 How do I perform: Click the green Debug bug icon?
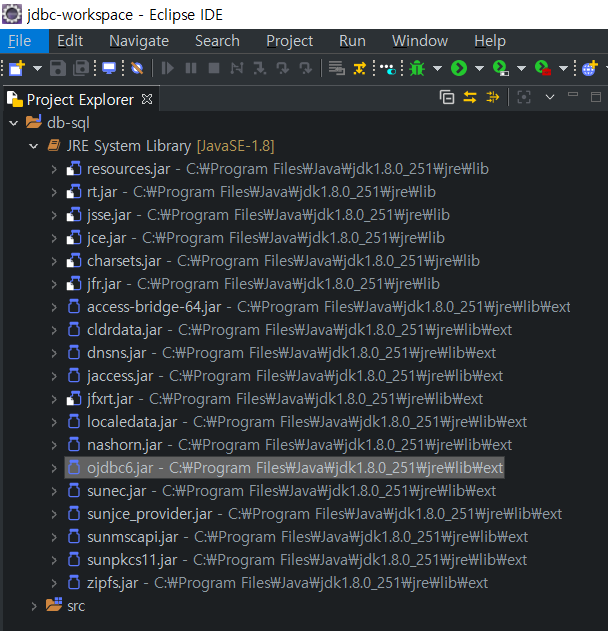417,68
